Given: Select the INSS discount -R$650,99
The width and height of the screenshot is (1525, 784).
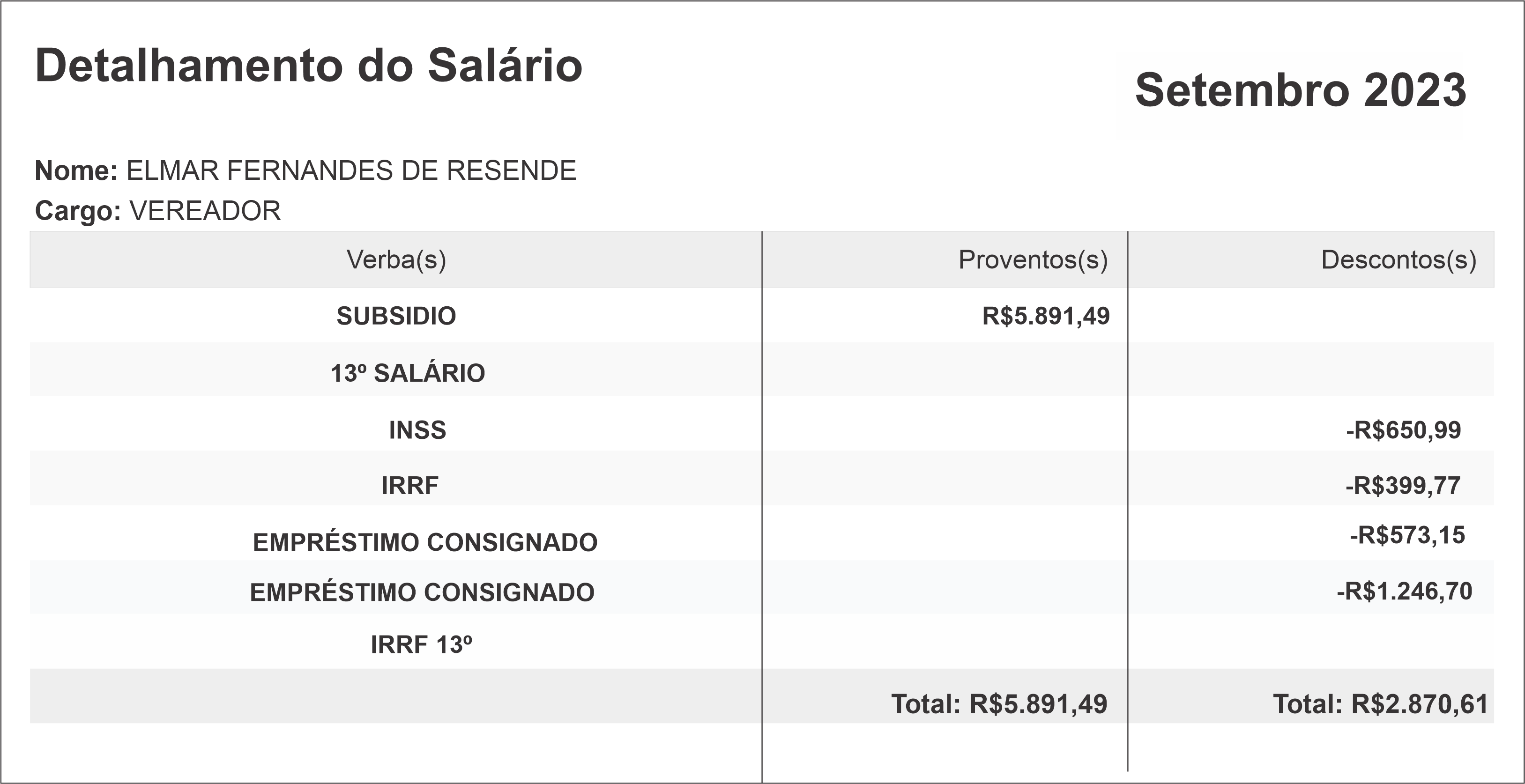Looking at the screenshot, I should click(x=1403, y=430).
